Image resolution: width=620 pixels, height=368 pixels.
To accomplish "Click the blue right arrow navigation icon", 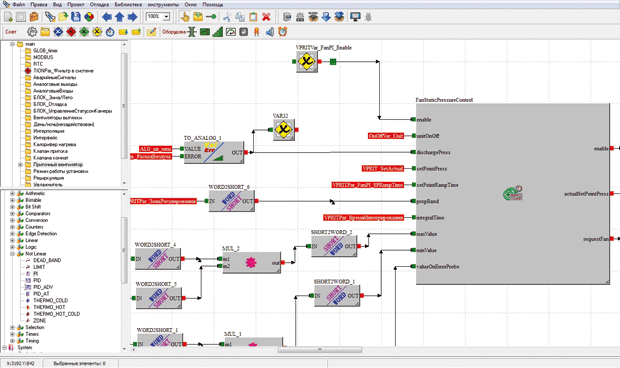I will 132,17.
